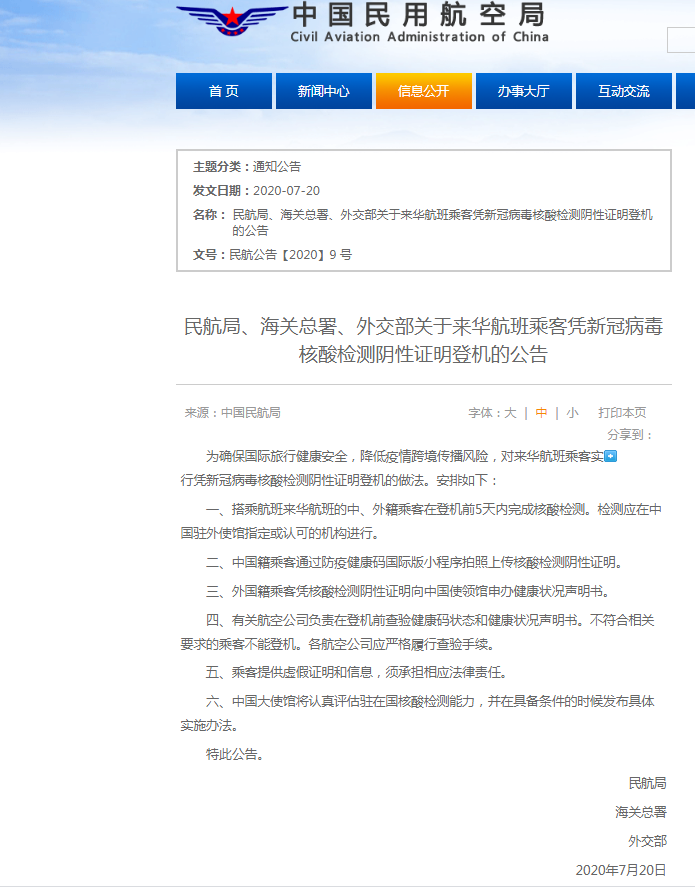Select the 小 font size option
695x891 pixels.
pyautogui.click(x=572, y=412)
